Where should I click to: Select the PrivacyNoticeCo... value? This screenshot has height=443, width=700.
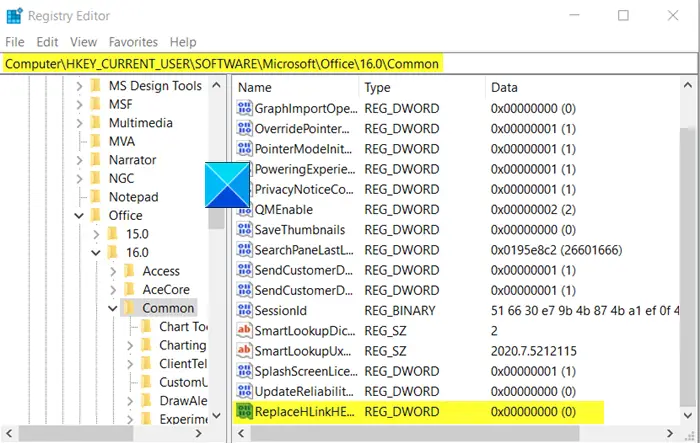pyautogui.click(x=304, y=189)
